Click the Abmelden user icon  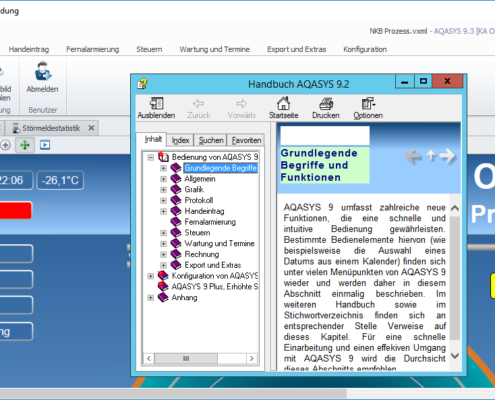[x=43, y=71]
